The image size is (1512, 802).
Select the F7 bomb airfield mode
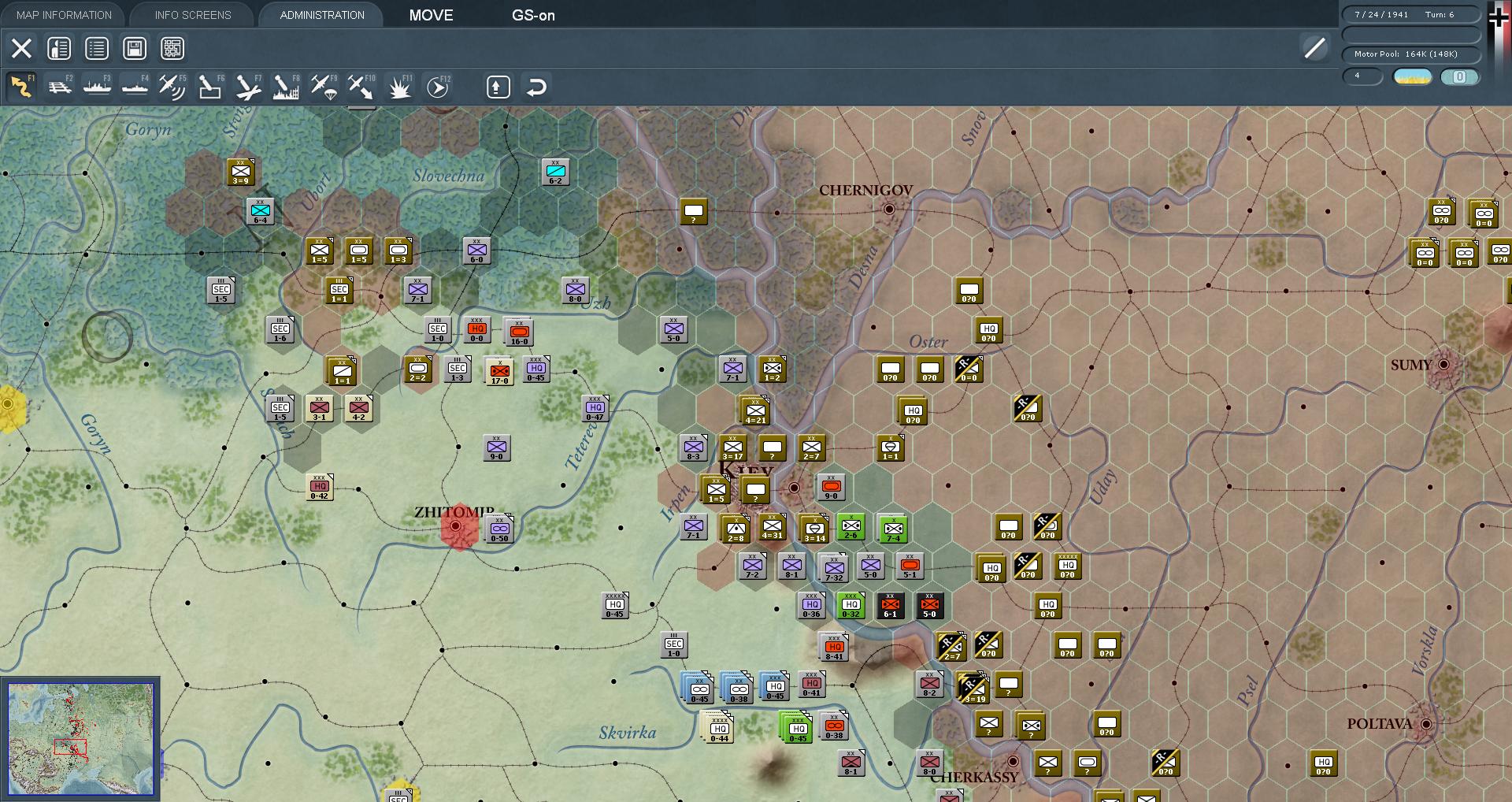click(x=248, y=87)
